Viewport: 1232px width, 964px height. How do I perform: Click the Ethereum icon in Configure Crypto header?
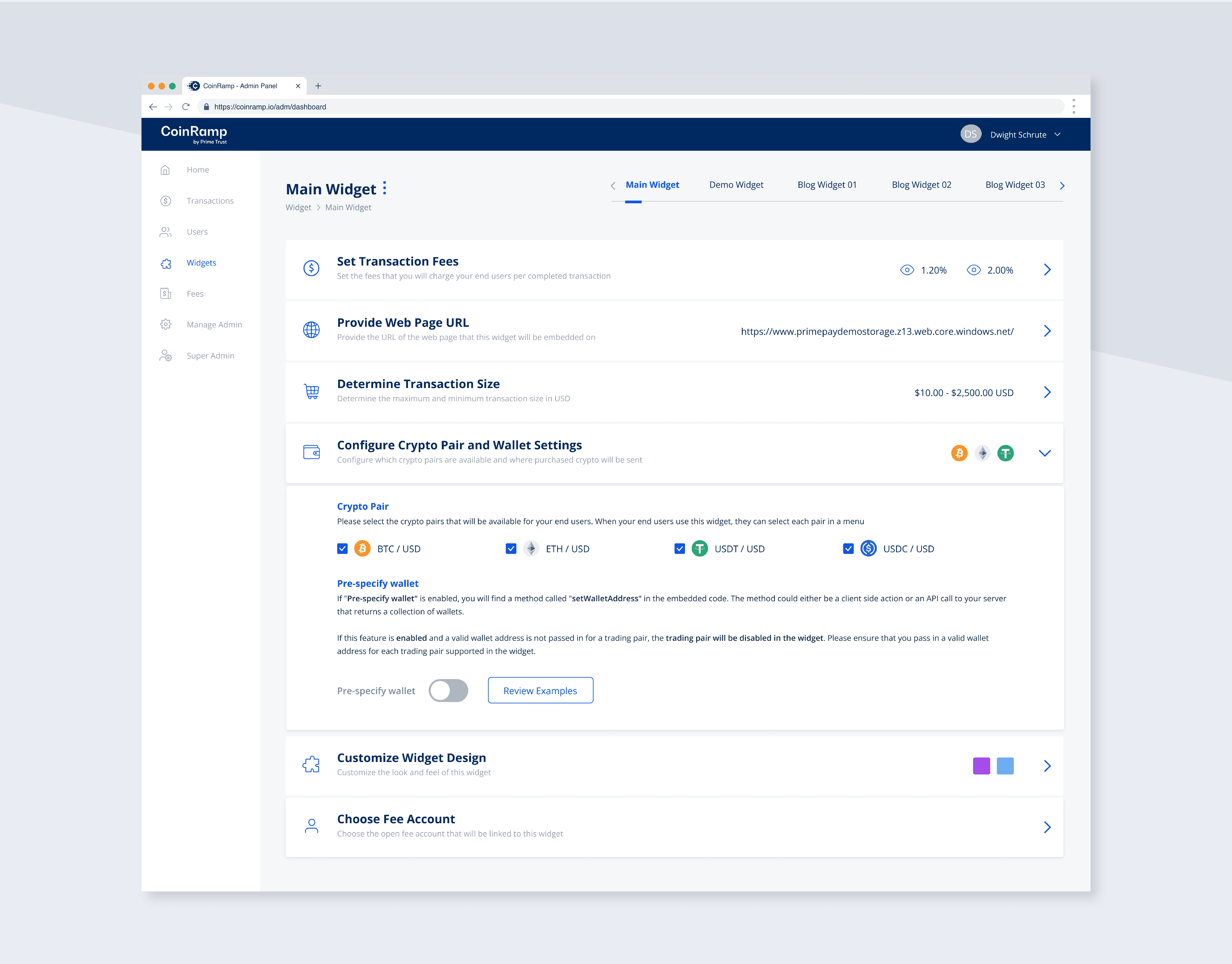point(982,453)
